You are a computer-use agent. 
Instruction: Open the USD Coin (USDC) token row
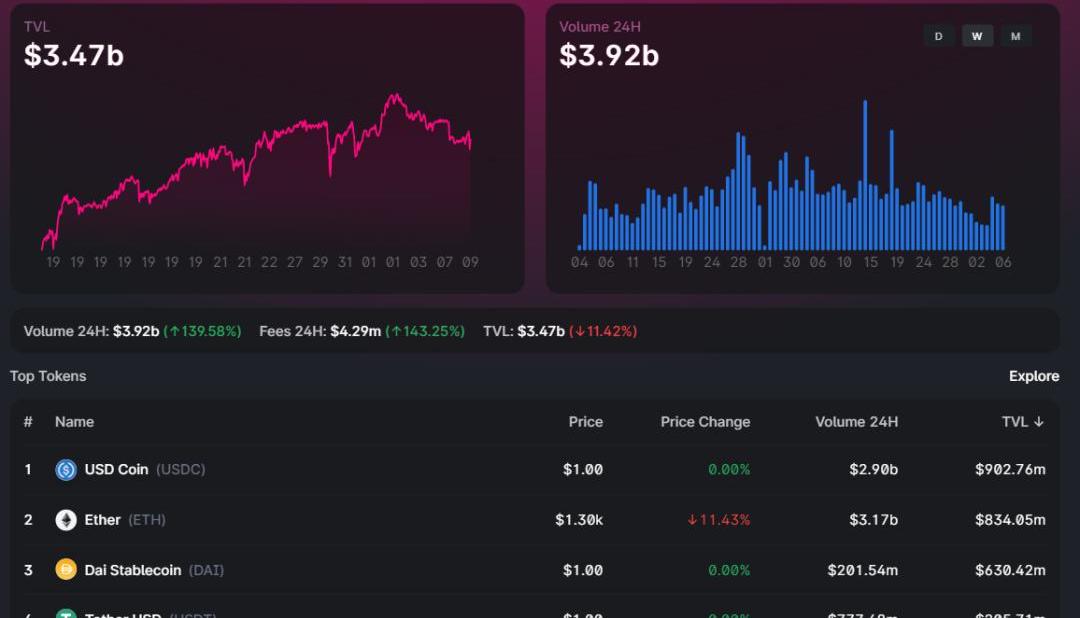click(144, 470)
